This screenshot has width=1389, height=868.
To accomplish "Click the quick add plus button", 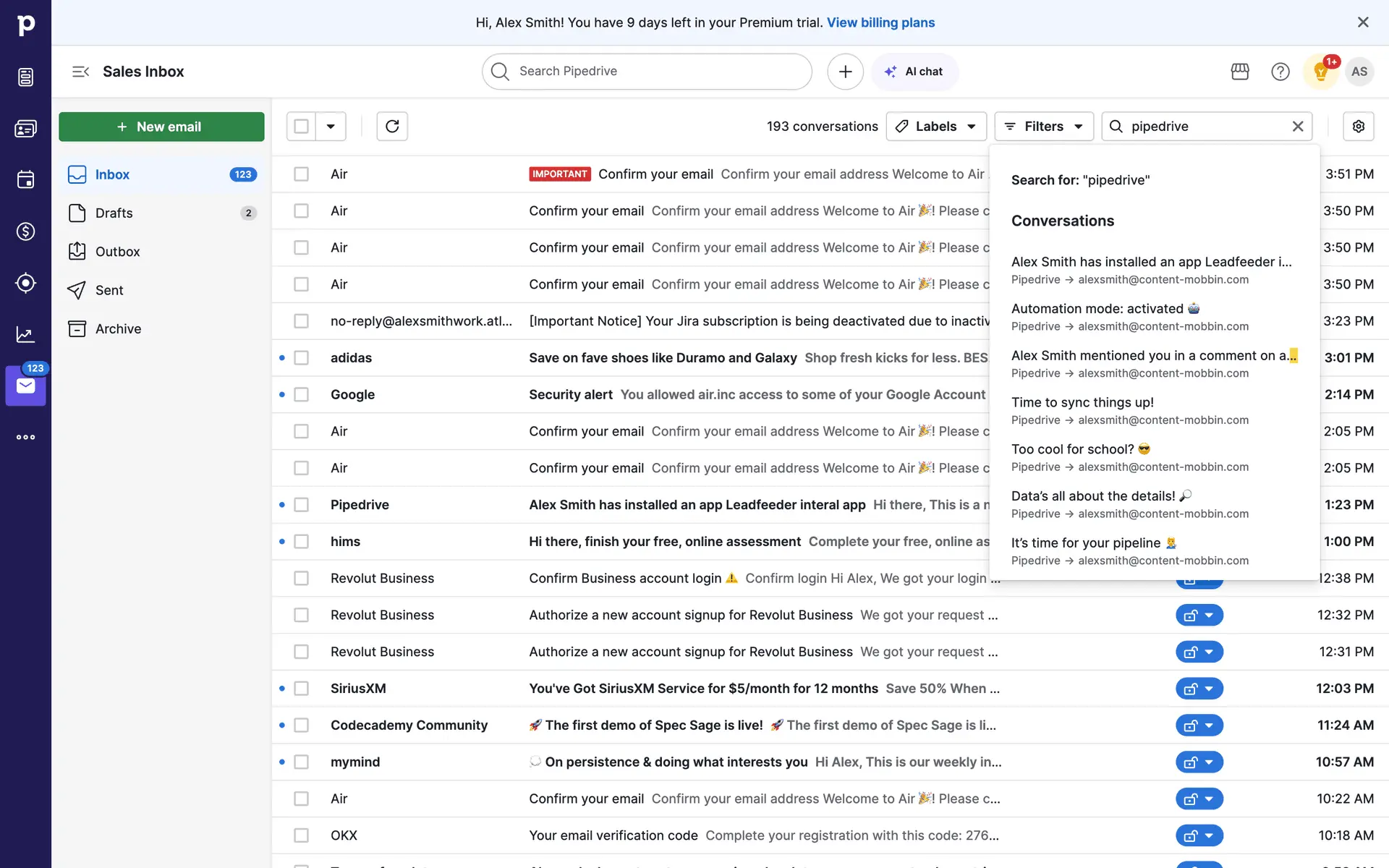I will click(845, 72).
